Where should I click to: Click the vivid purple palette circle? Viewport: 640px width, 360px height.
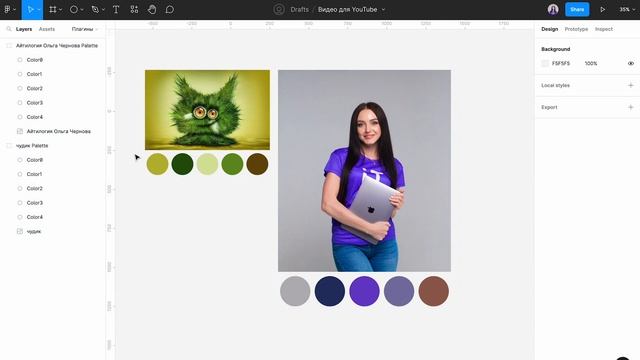(x=364, y=291)
